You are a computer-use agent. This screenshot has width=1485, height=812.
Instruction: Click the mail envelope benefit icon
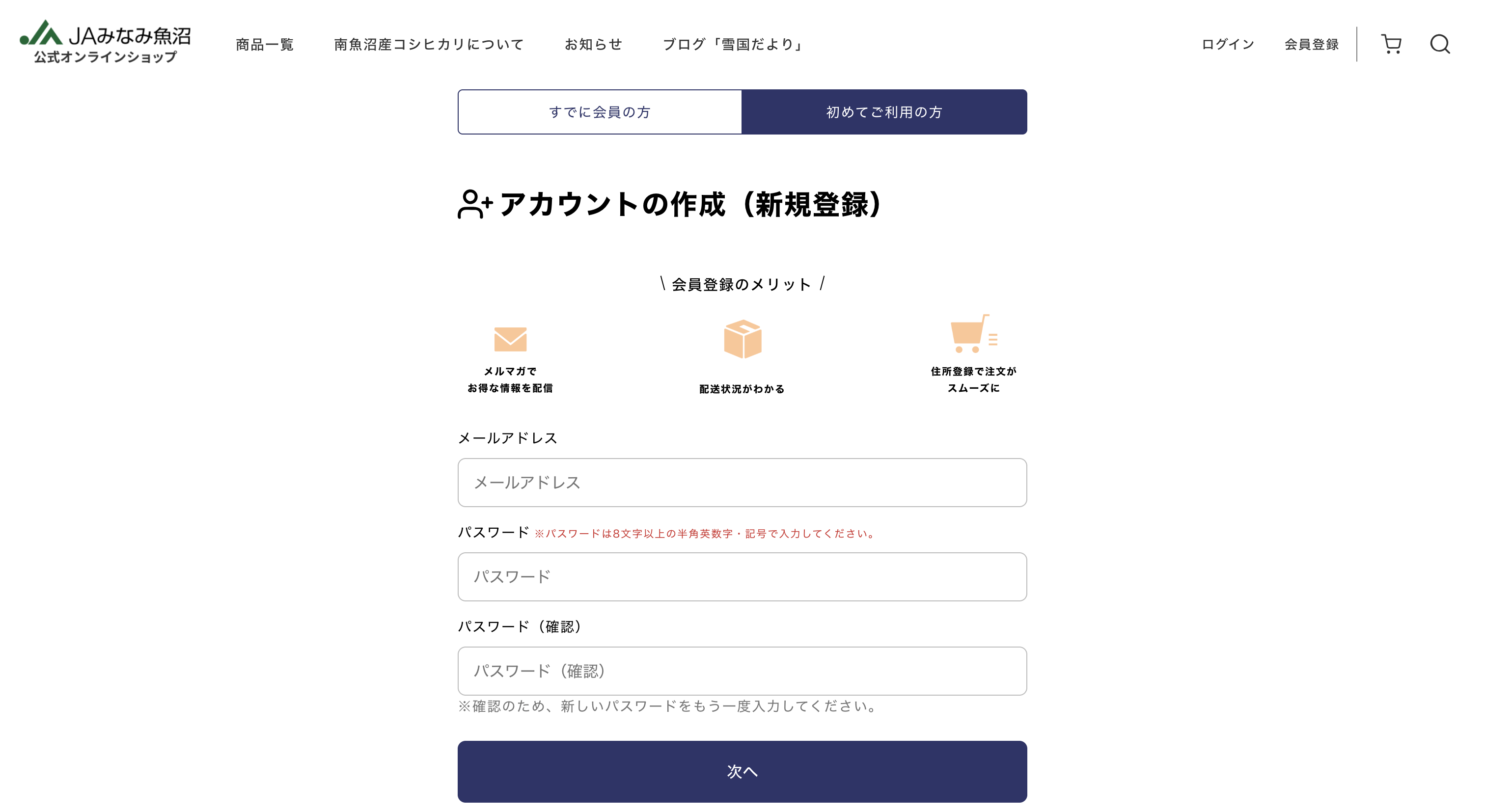(x=510, y=340)
